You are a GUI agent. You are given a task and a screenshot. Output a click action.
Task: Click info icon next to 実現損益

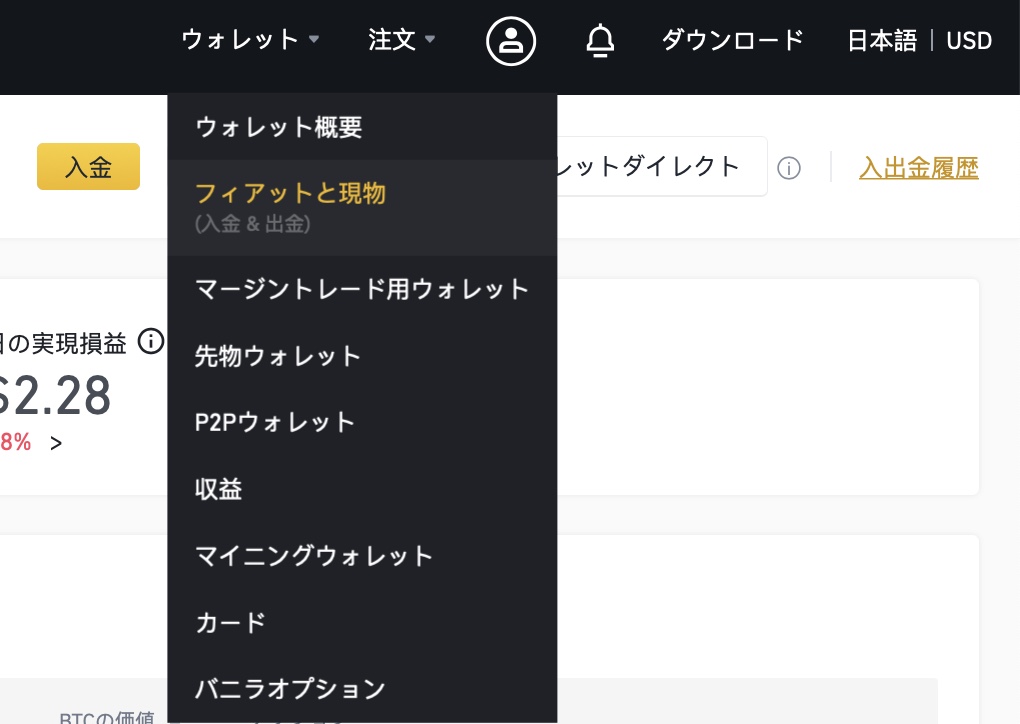click(x=151, y=342)
